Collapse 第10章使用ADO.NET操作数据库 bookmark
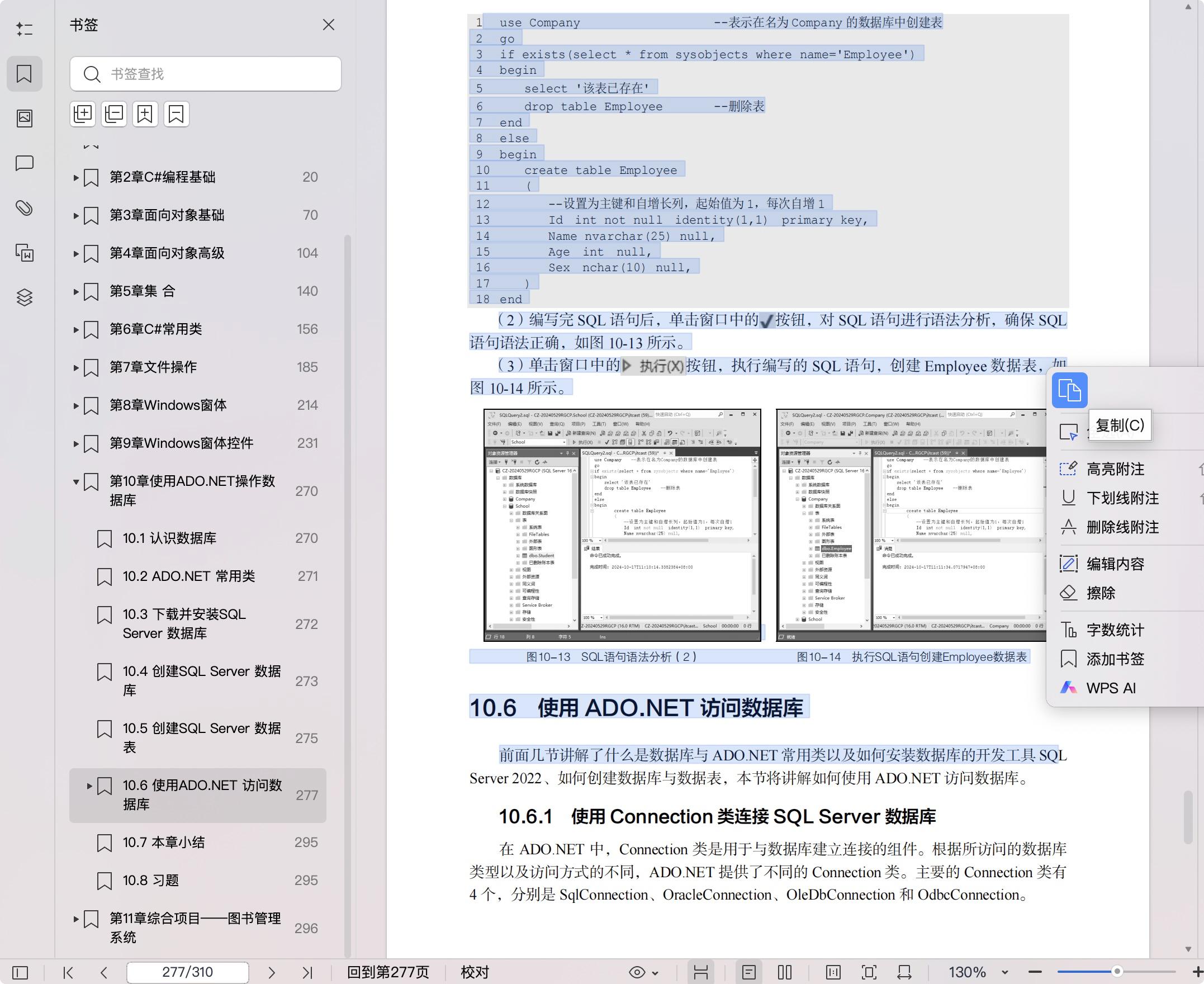The width and height of the screenshot is (1204, 984). [75, 482]
